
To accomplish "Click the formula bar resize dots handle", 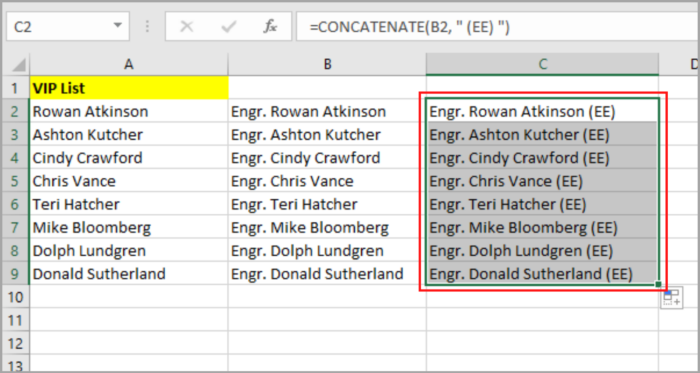I will point(147,27).
